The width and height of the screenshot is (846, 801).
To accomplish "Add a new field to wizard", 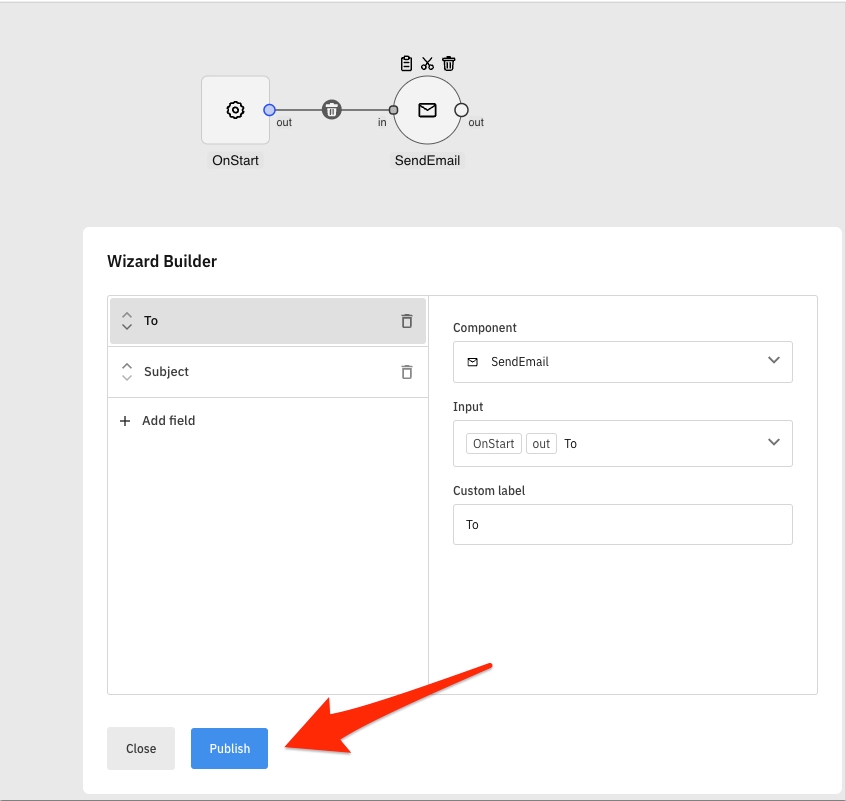I will click(158, 421).
